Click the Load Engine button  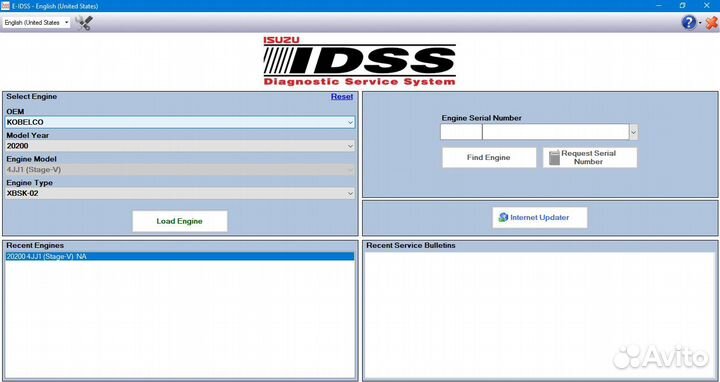(x=180, y=221)
